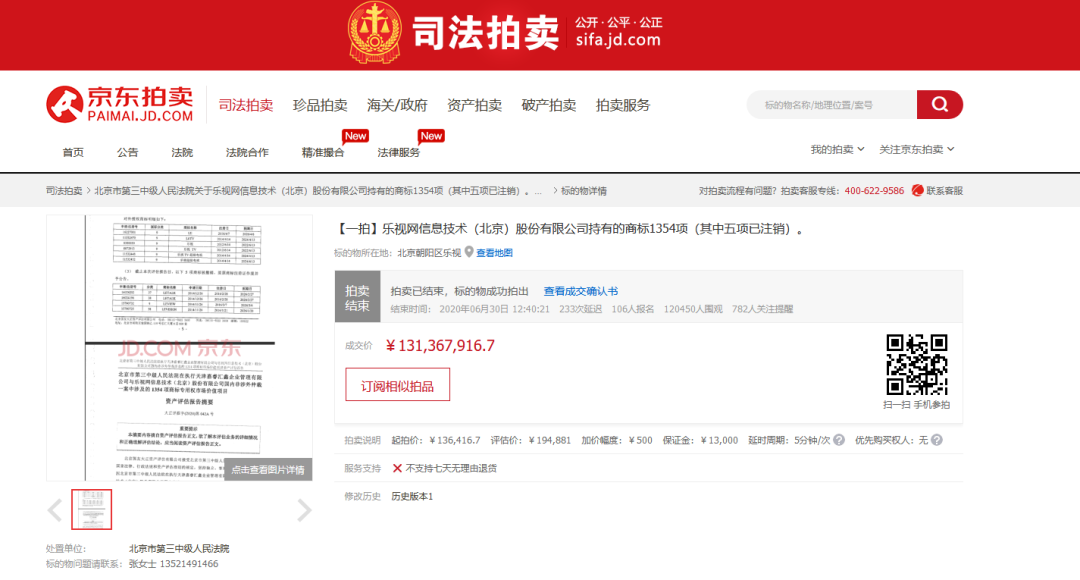Image resolution: width=1080 pixels, height=580 pixels.
Task: Show the previous thumbnail with left arrow
Action: [54, 510]
